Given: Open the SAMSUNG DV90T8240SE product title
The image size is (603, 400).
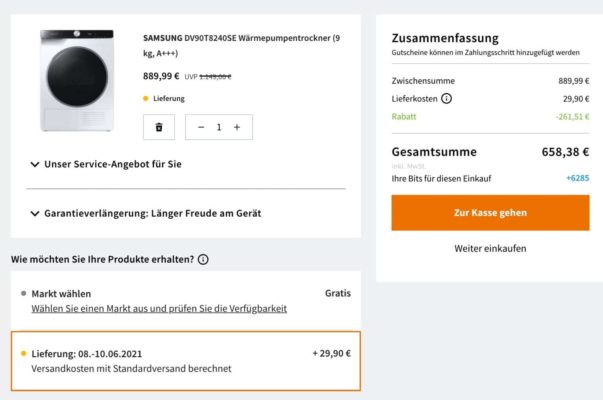Looking at the screenshot, I should (241, 45).
